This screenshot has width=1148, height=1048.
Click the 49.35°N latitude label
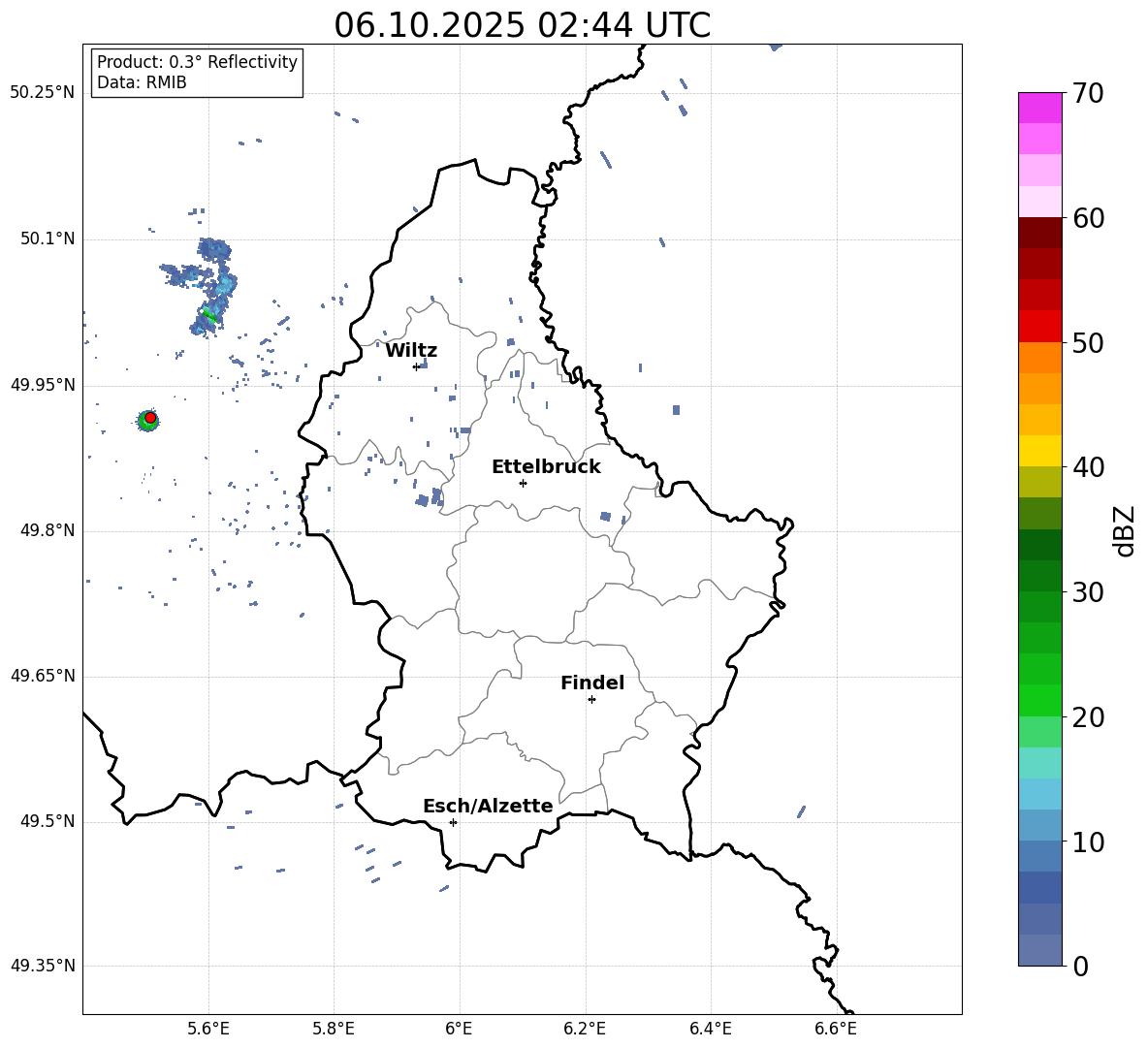tap(43, 966)
